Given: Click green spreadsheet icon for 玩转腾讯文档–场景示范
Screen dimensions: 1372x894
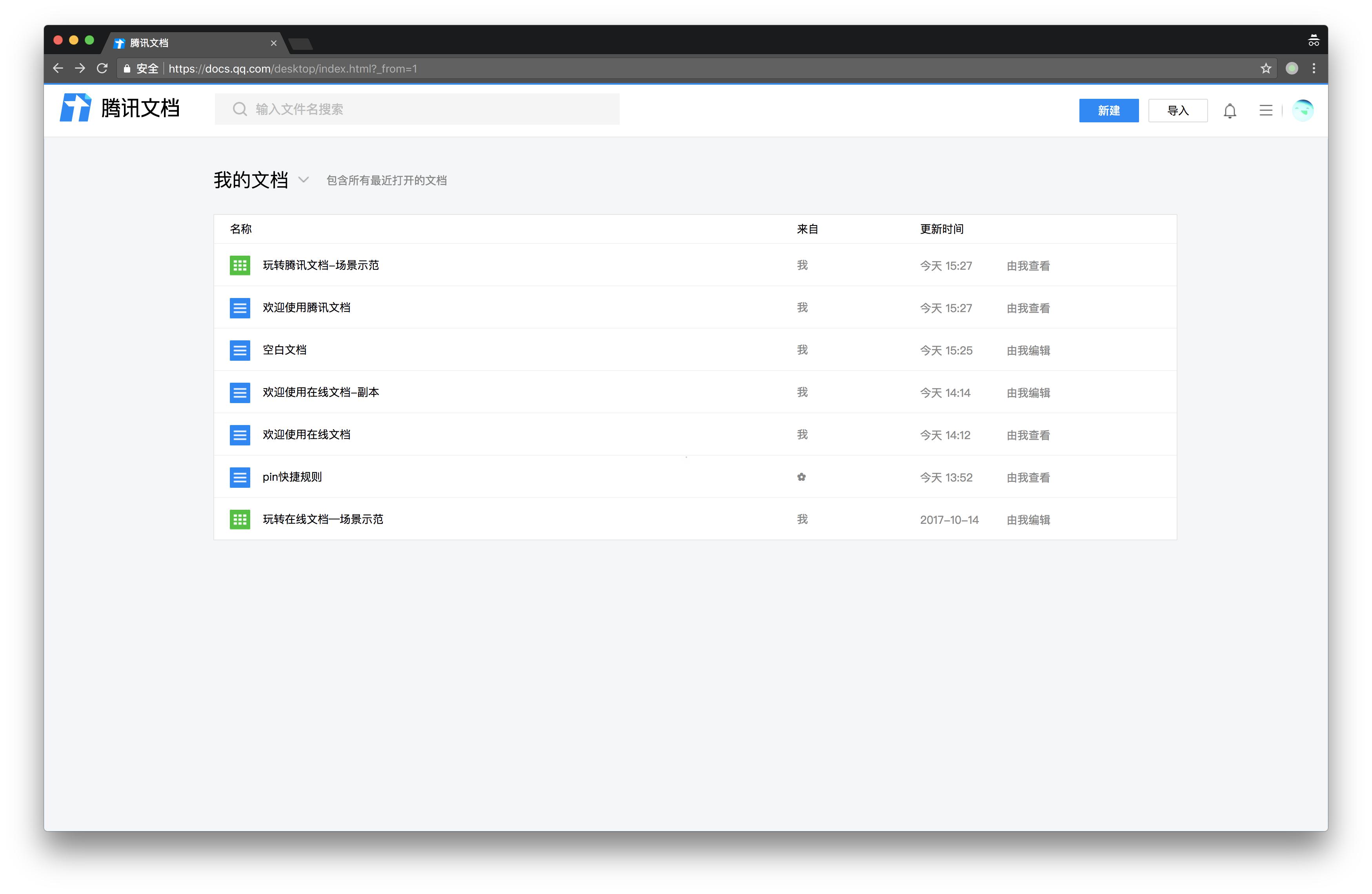Looking at the screenshot, I should coord(240,265).
